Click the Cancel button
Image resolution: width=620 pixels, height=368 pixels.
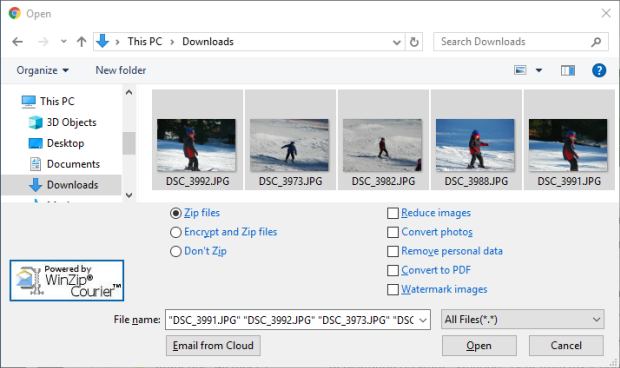click(x=566, y=345)
